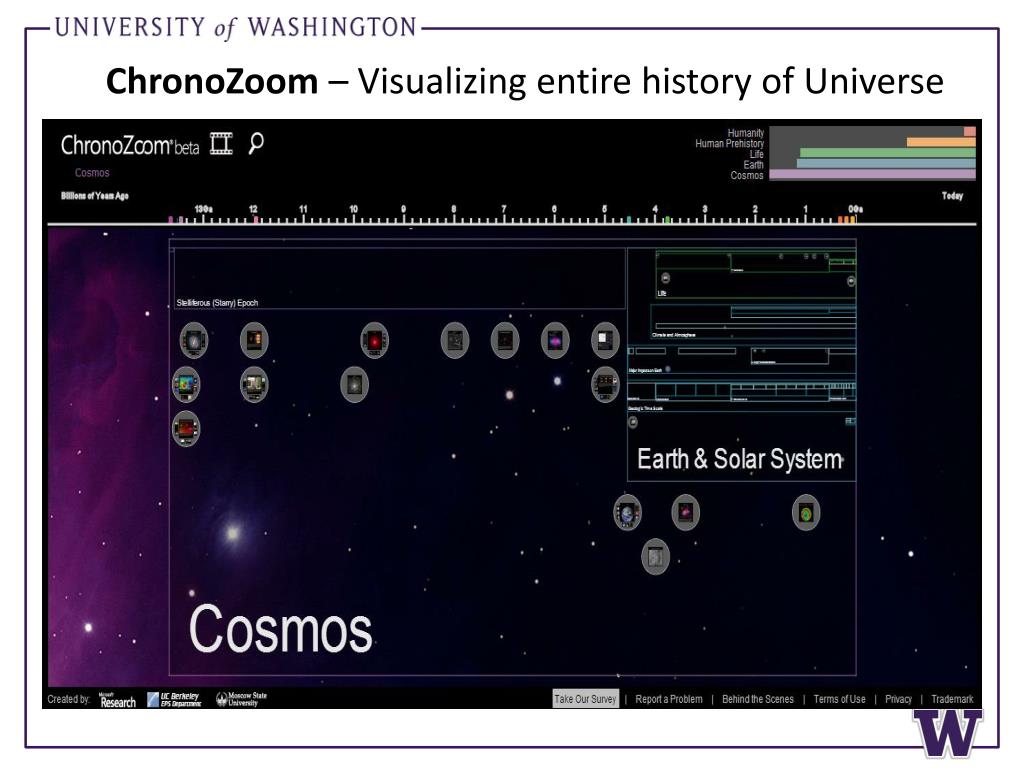This screenshot has width=1024, height=768.
Task: Click the Billions of Years Ago label
Action: [x=95, y=195]
